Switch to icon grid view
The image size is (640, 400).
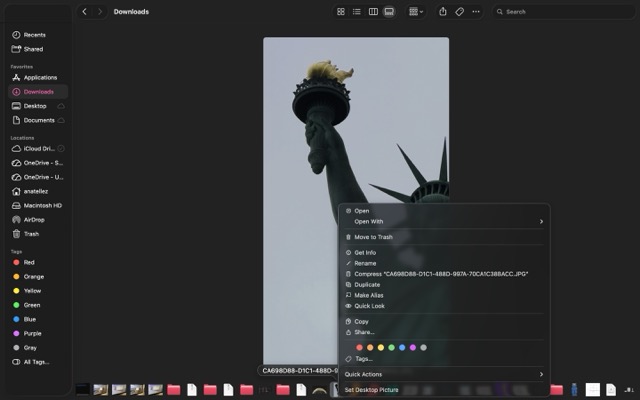(x=341, y=11)
